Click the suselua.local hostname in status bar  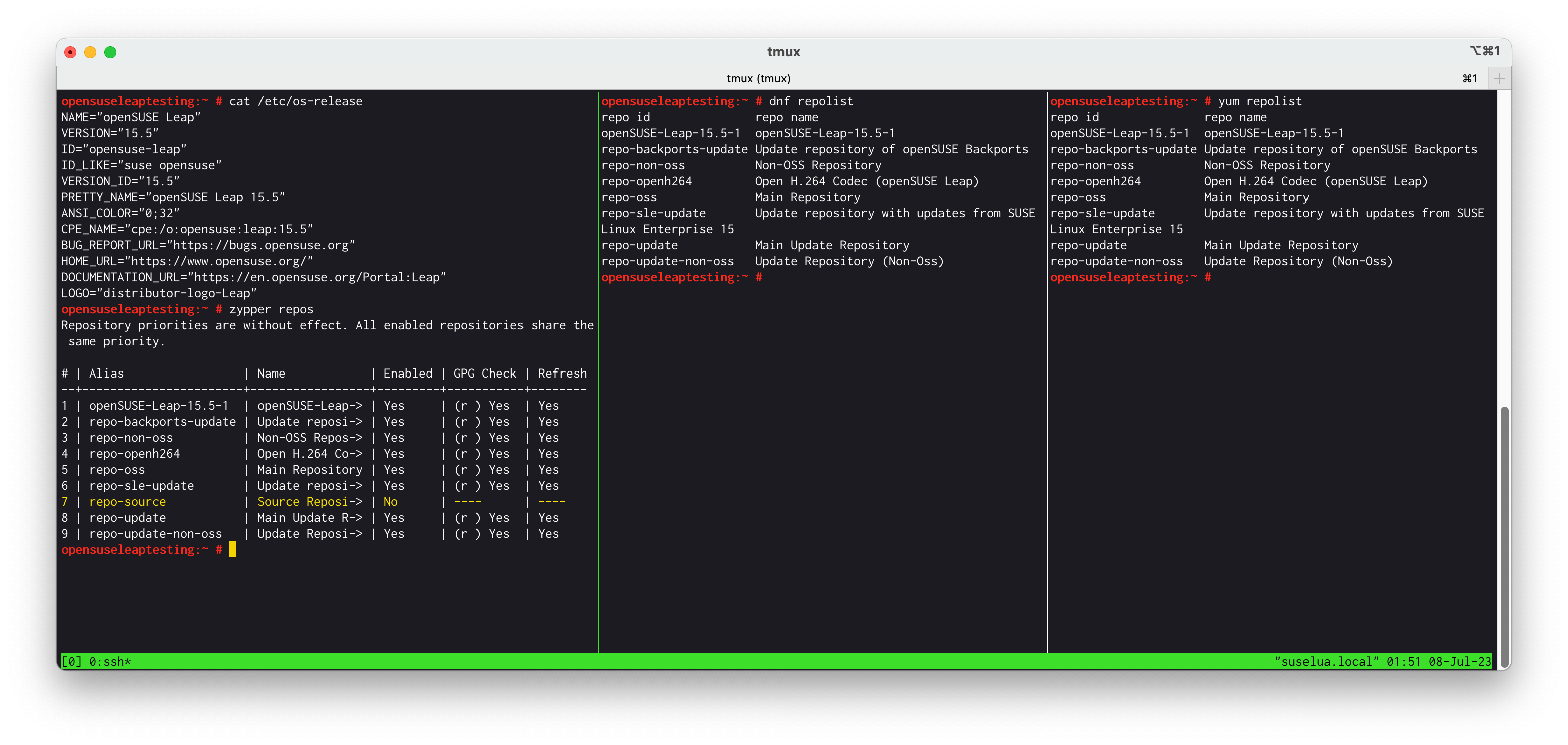click(x=1327, y=662)
